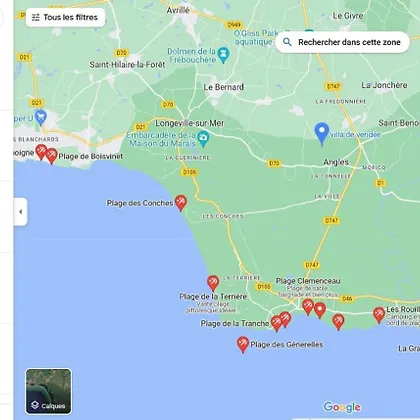Click the Google logo on the map
Screen dimensions: 420x420
tap(342, 407)
